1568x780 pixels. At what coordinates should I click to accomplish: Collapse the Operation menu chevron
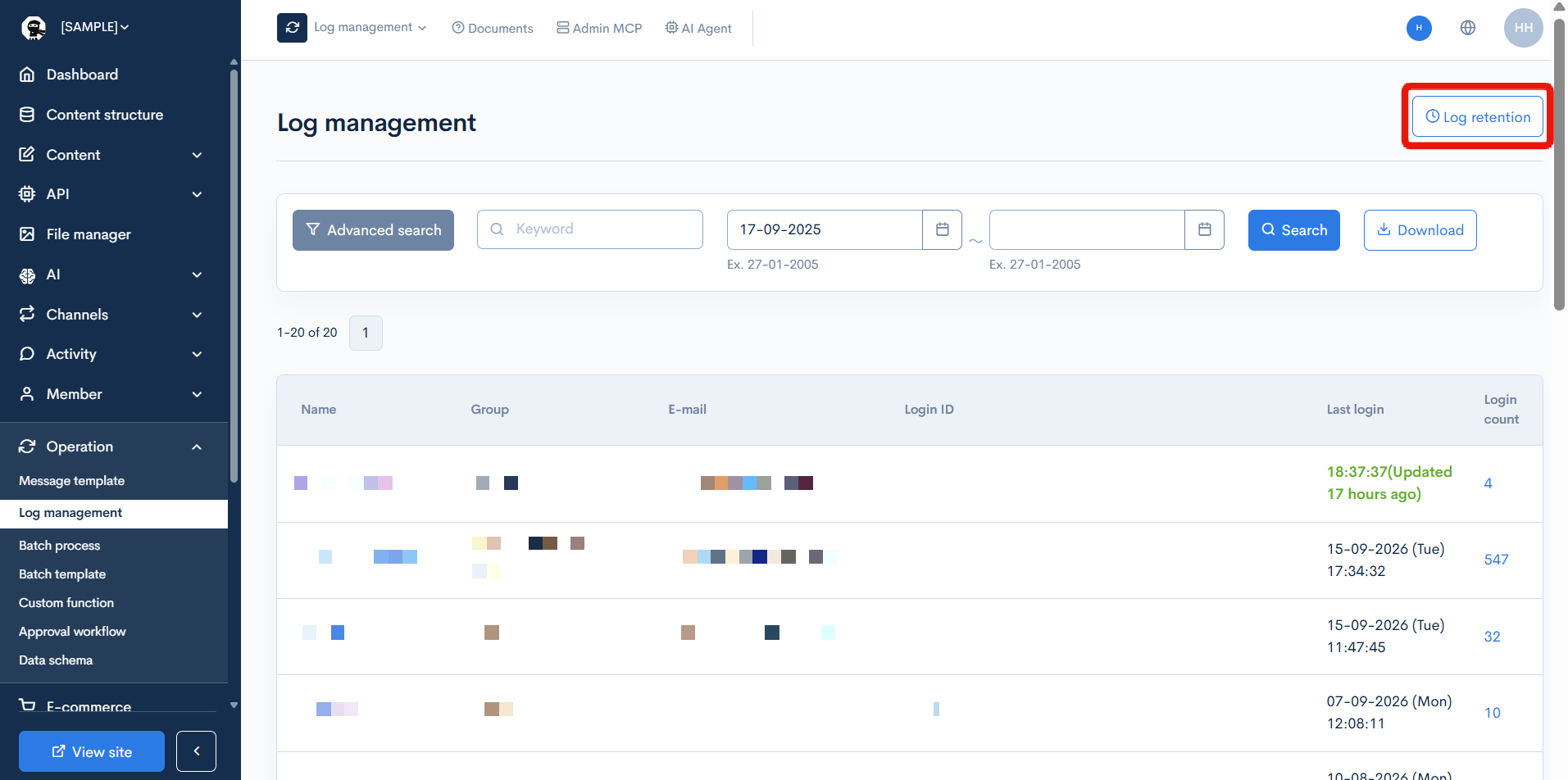point(197,447)
